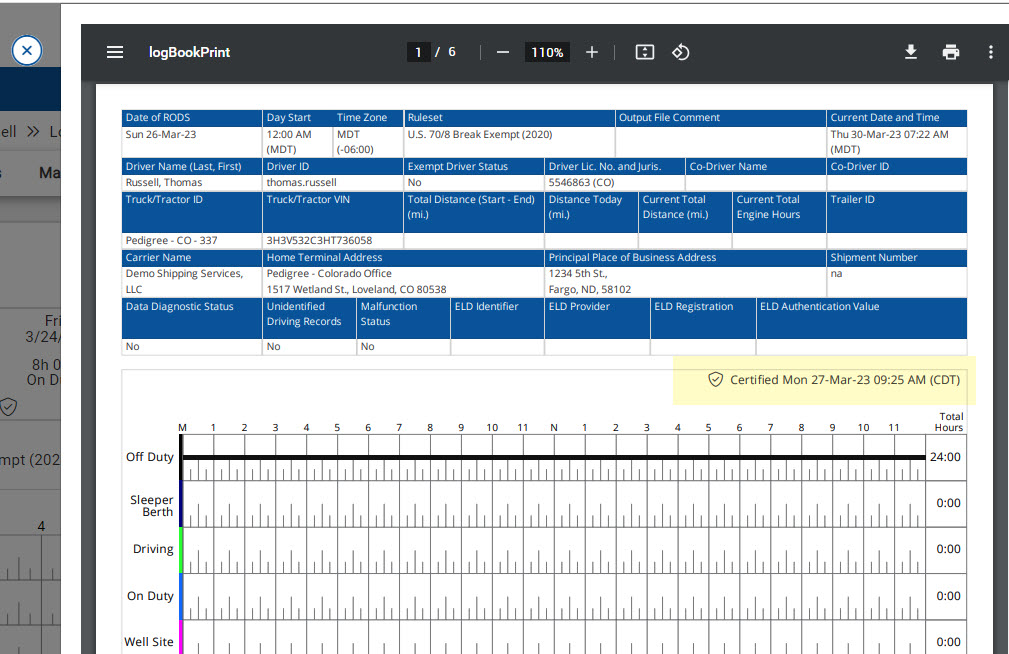Select truck ID 'Pedigree - CO - 337'
The image size is (1009, 654).
[171, 240]
